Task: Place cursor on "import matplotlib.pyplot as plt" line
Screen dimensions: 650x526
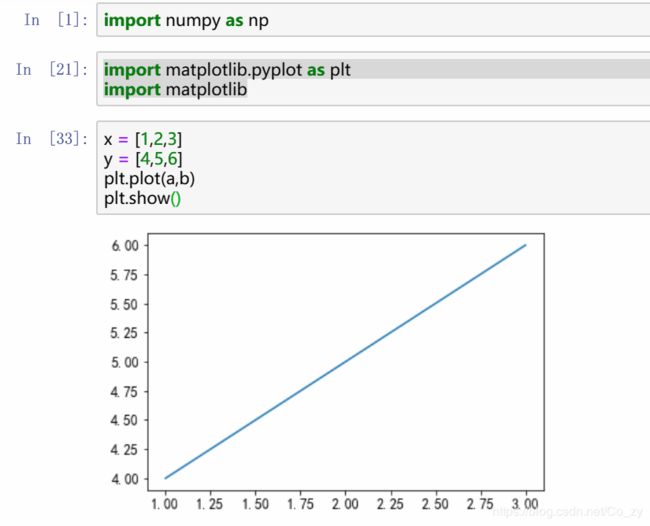Action: [227, 71]
